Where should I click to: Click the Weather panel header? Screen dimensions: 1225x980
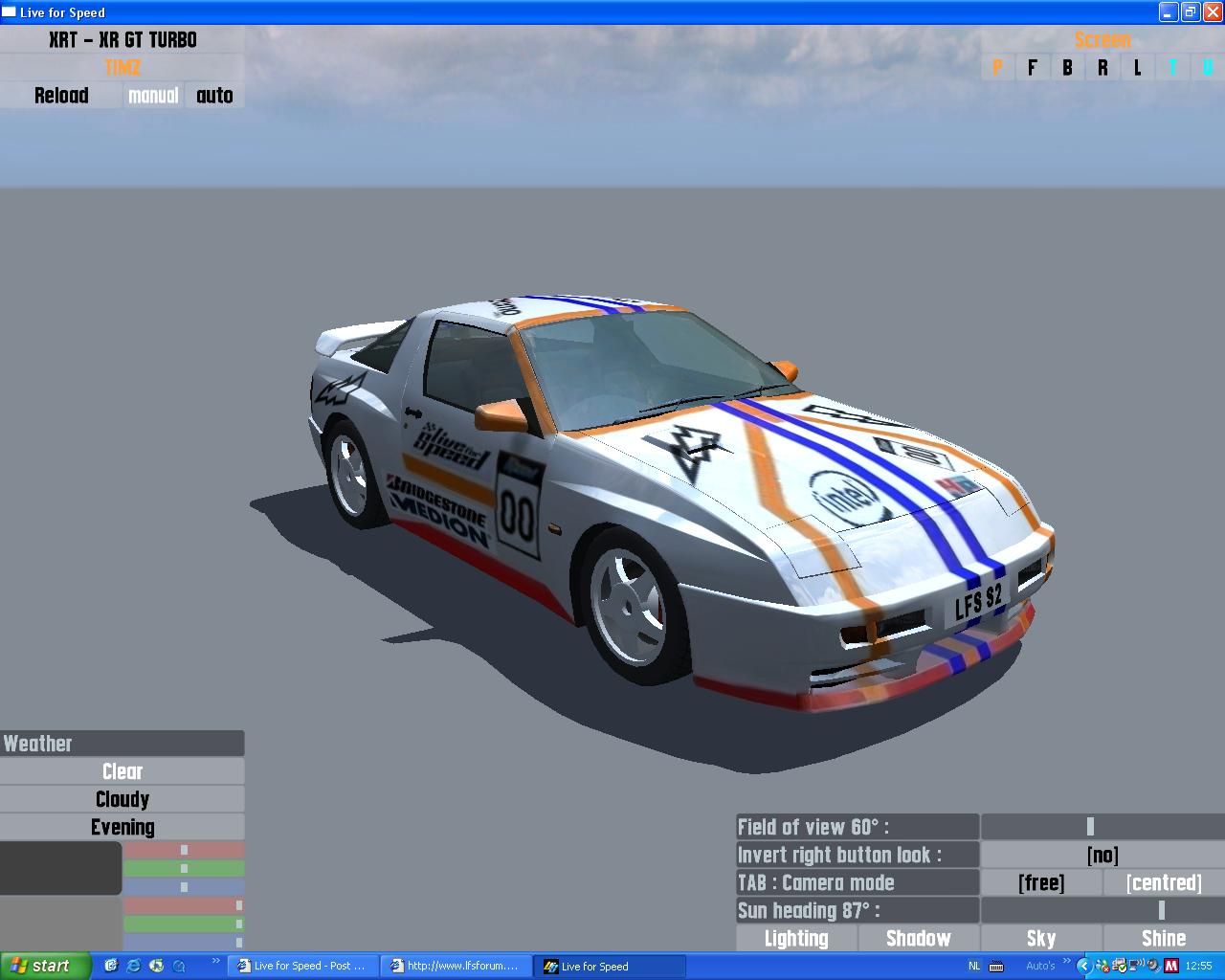click(x=122, y=744)
